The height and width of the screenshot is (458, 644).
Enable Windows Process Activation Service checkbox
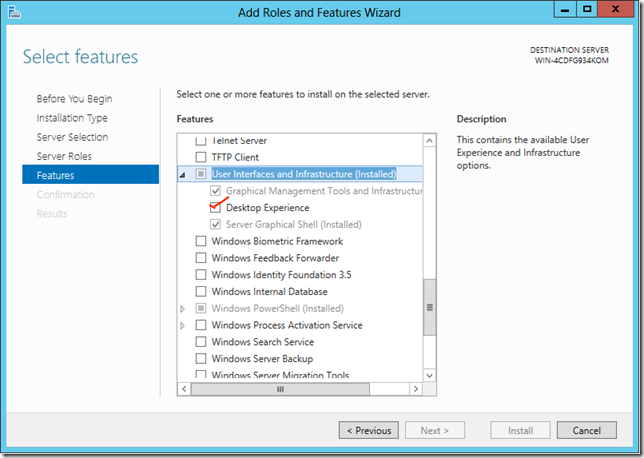201,325
